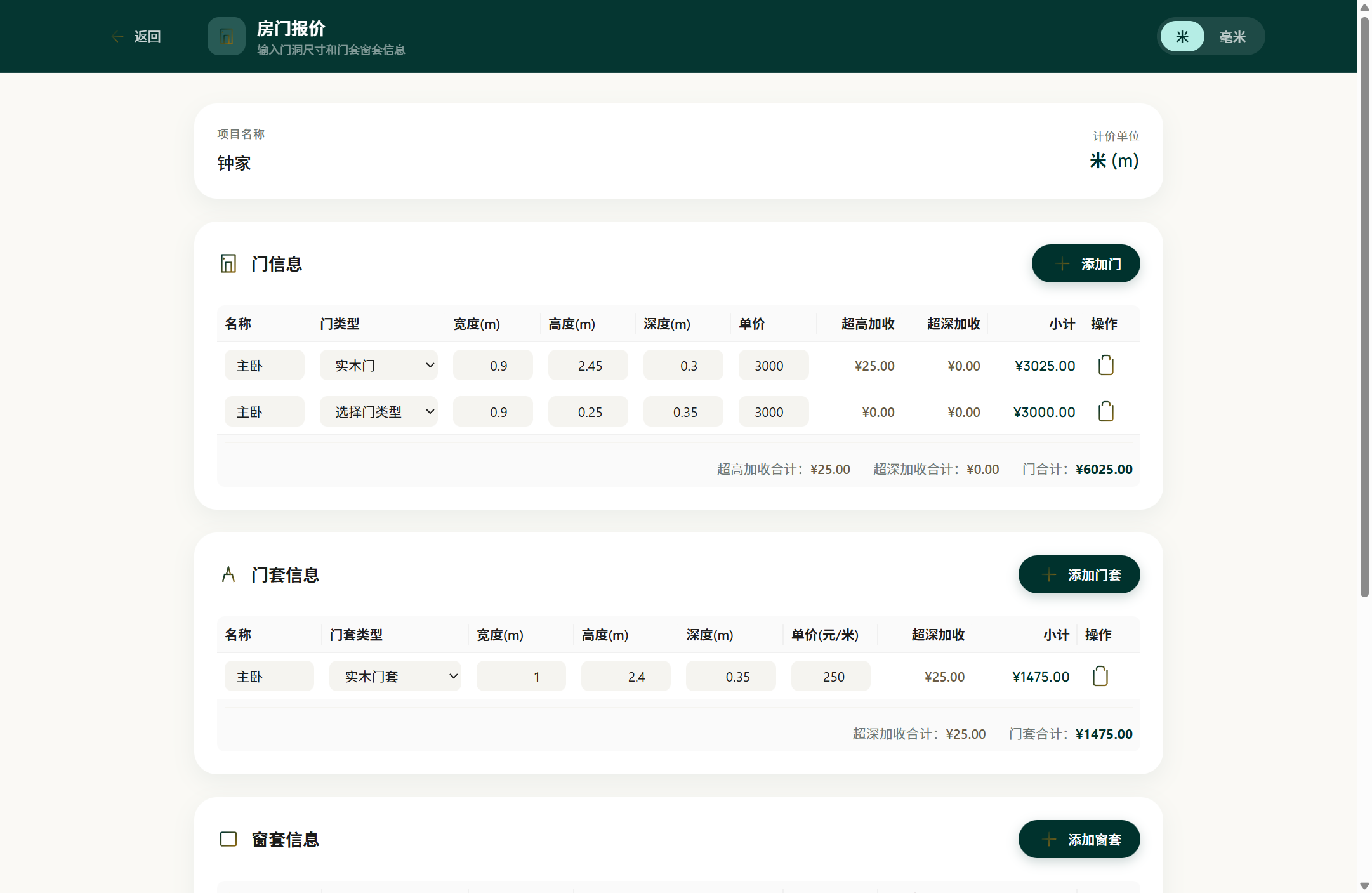This screenshot has width=1372, height=893.
Task: Click the 添加窗套 button
Action: pos(1079,839)
